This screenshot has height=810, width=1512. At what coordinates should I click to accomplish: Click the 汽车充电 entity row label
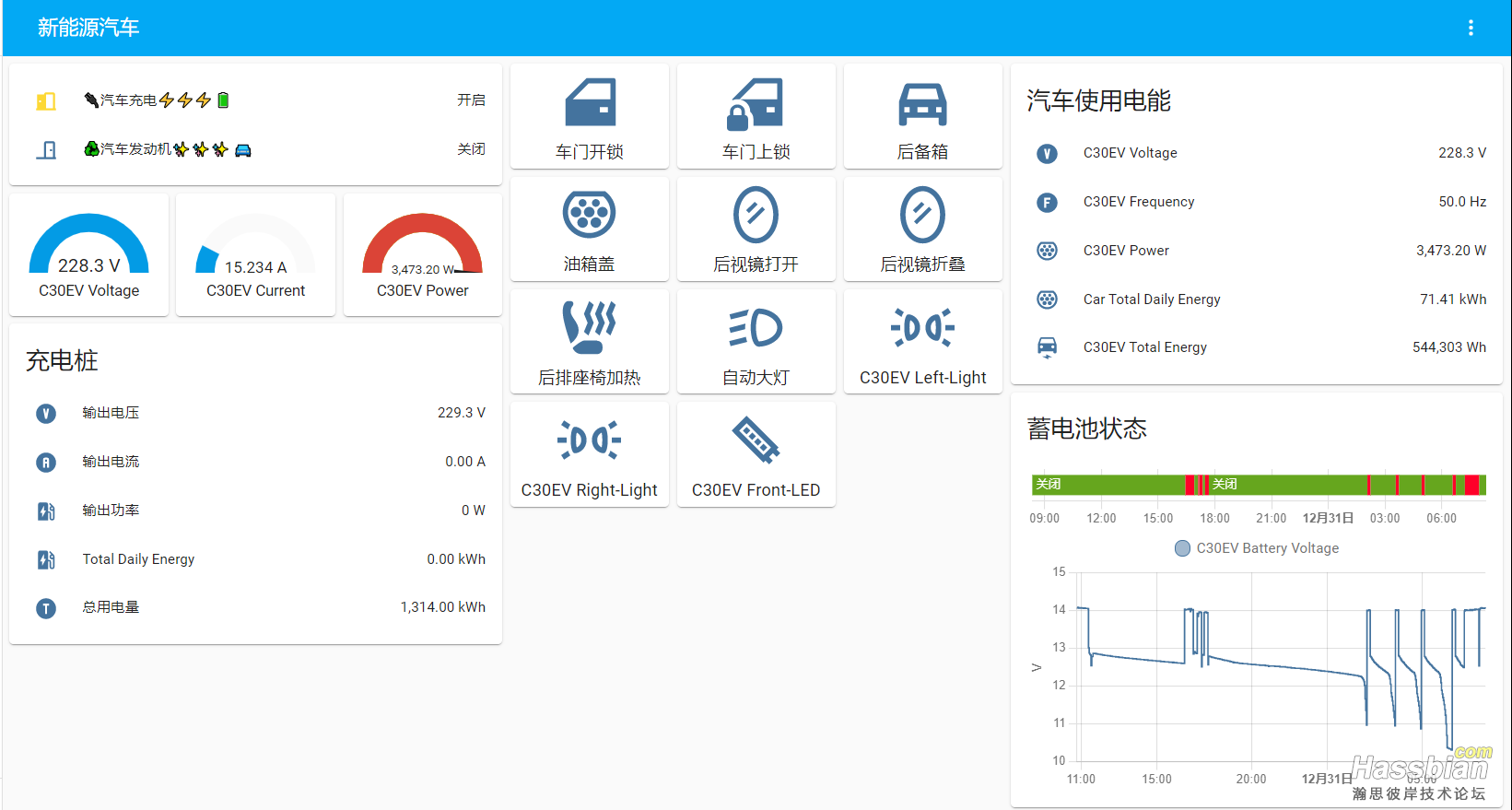[x=157, y=100]
